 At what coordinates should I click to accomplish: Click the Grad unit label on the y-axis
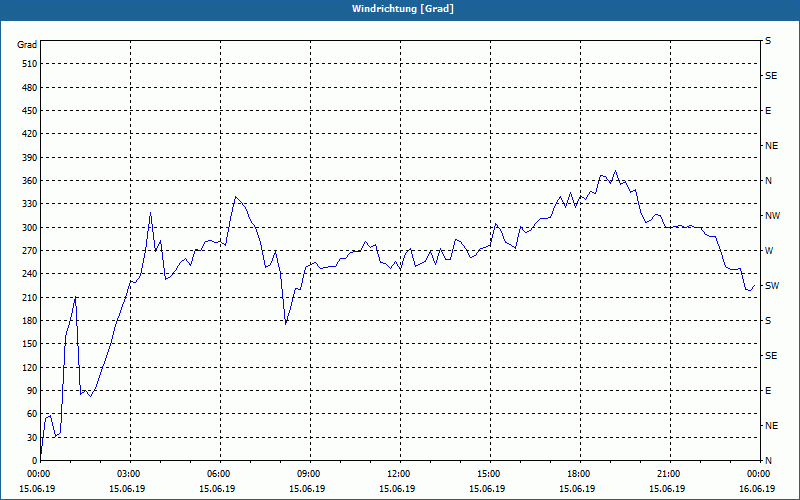pyautogui.click(x=27, y=45)
